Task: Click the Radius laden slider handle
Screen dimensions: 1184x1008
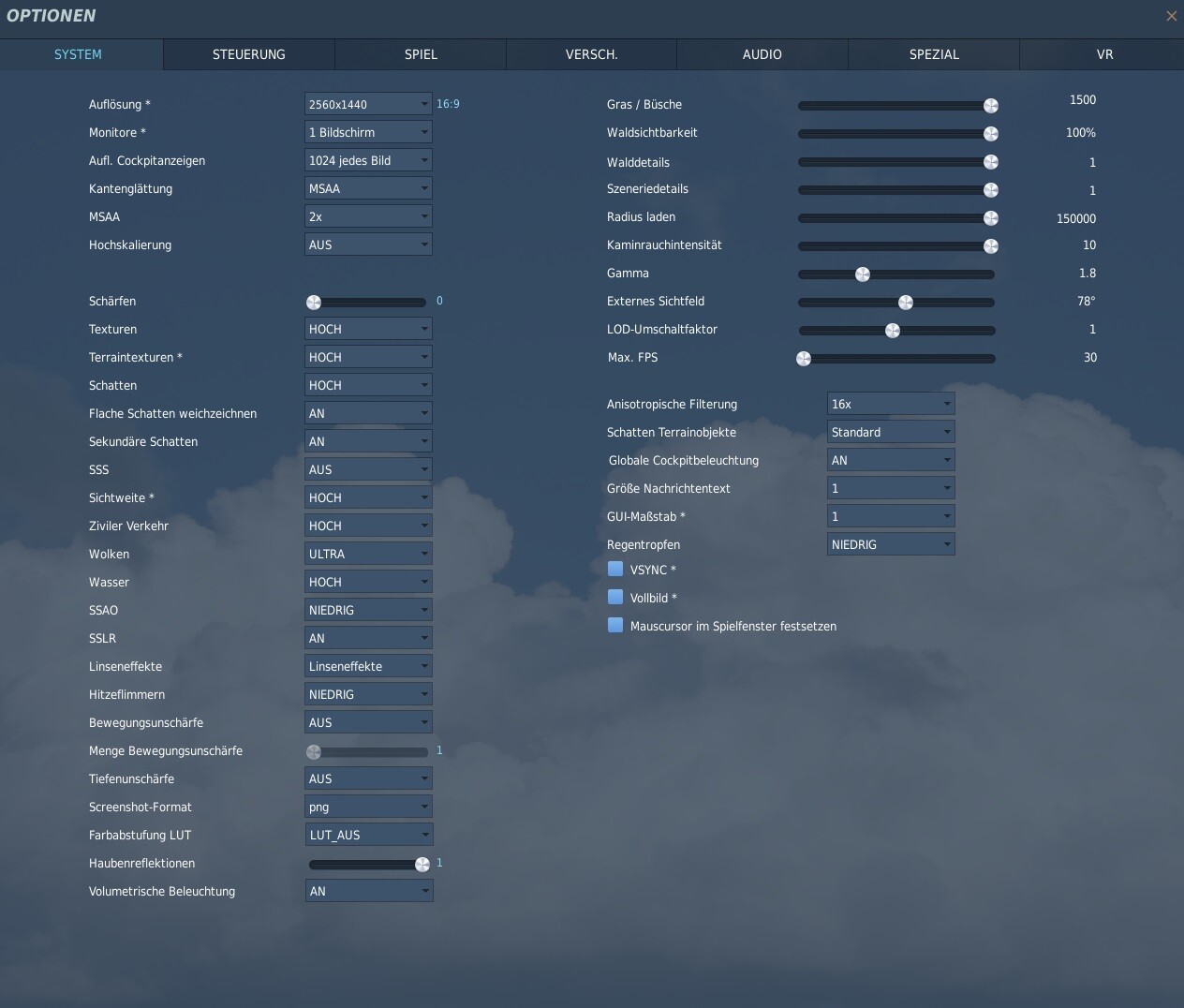Action: click(990, 218)
